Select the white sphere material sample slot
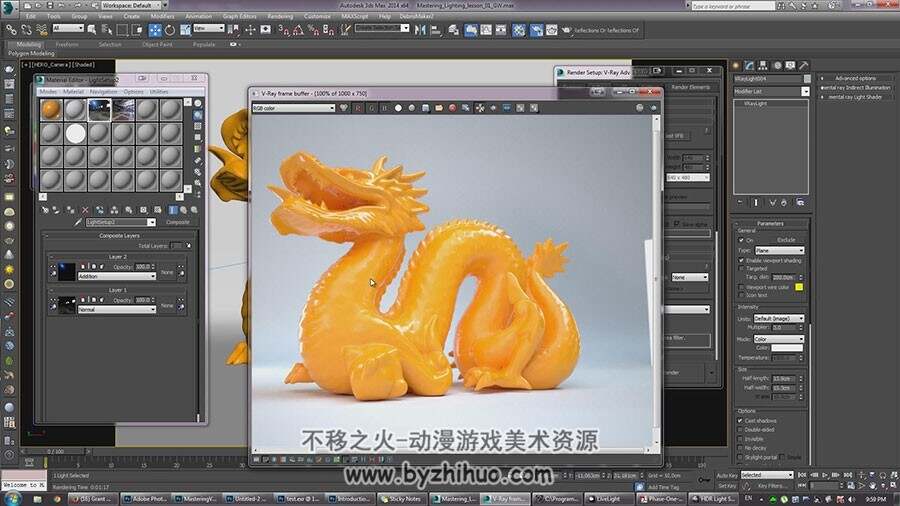 pos(75,134)
